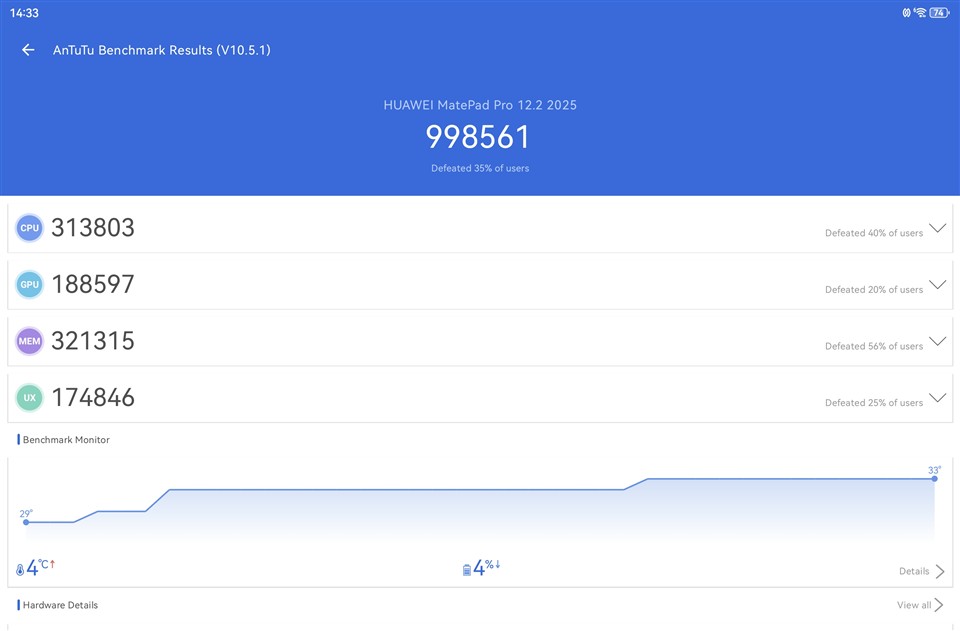Viewport: 960px width, 631px height.
Task: Expand the MEM score details chevron
Action: tap(937, 341)
